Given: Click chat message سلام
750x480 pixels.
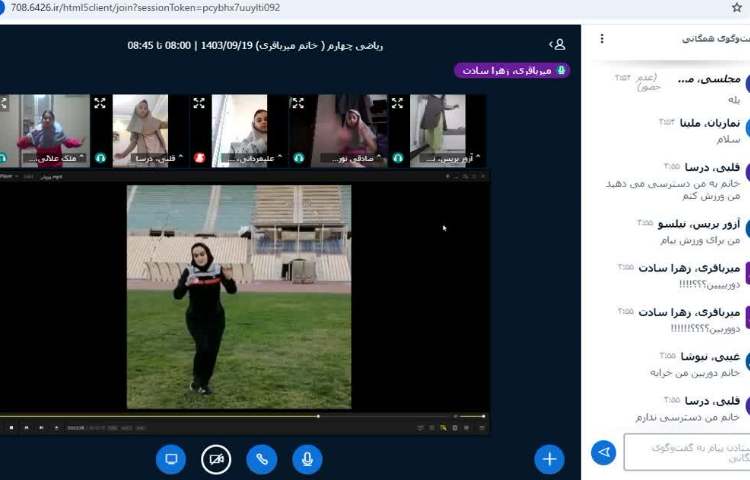Looking at the screenshot, I should 728,139.
